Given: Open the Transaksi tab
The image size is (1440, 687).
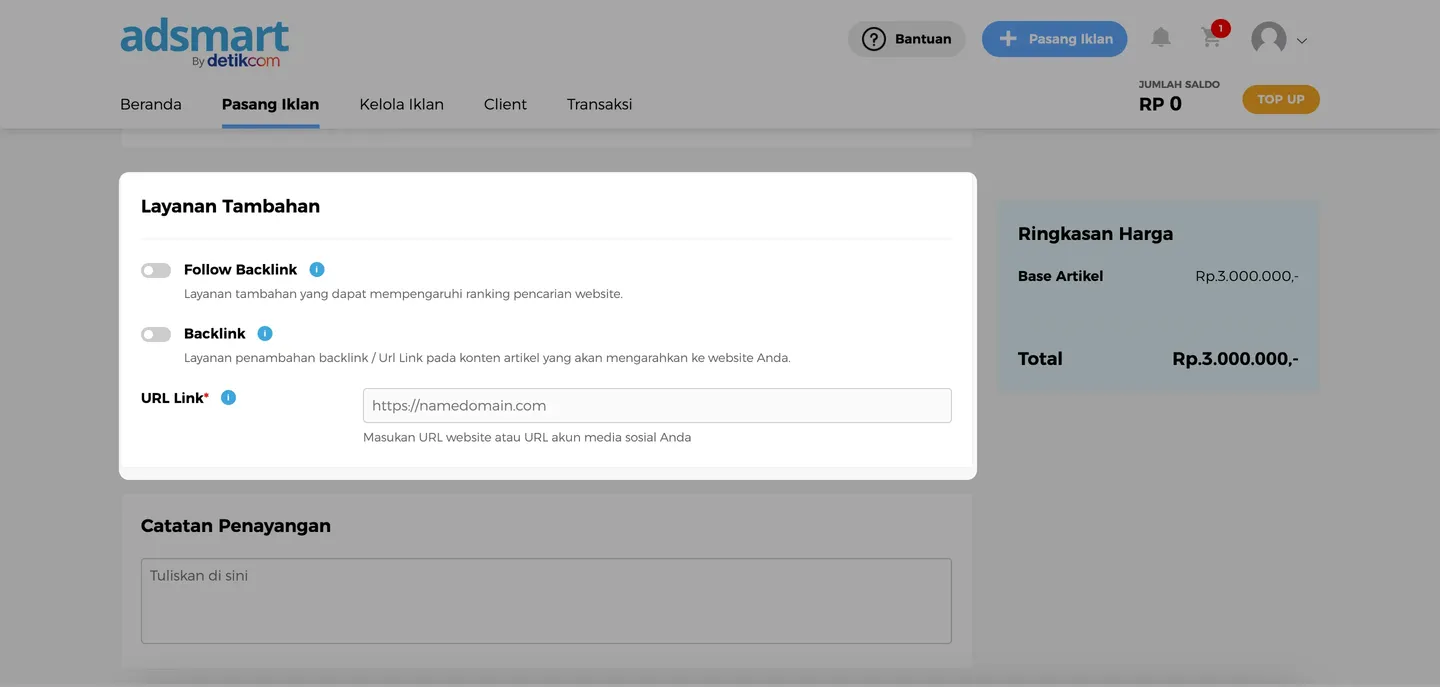Looking at the screenshot, I should point(599,104).
